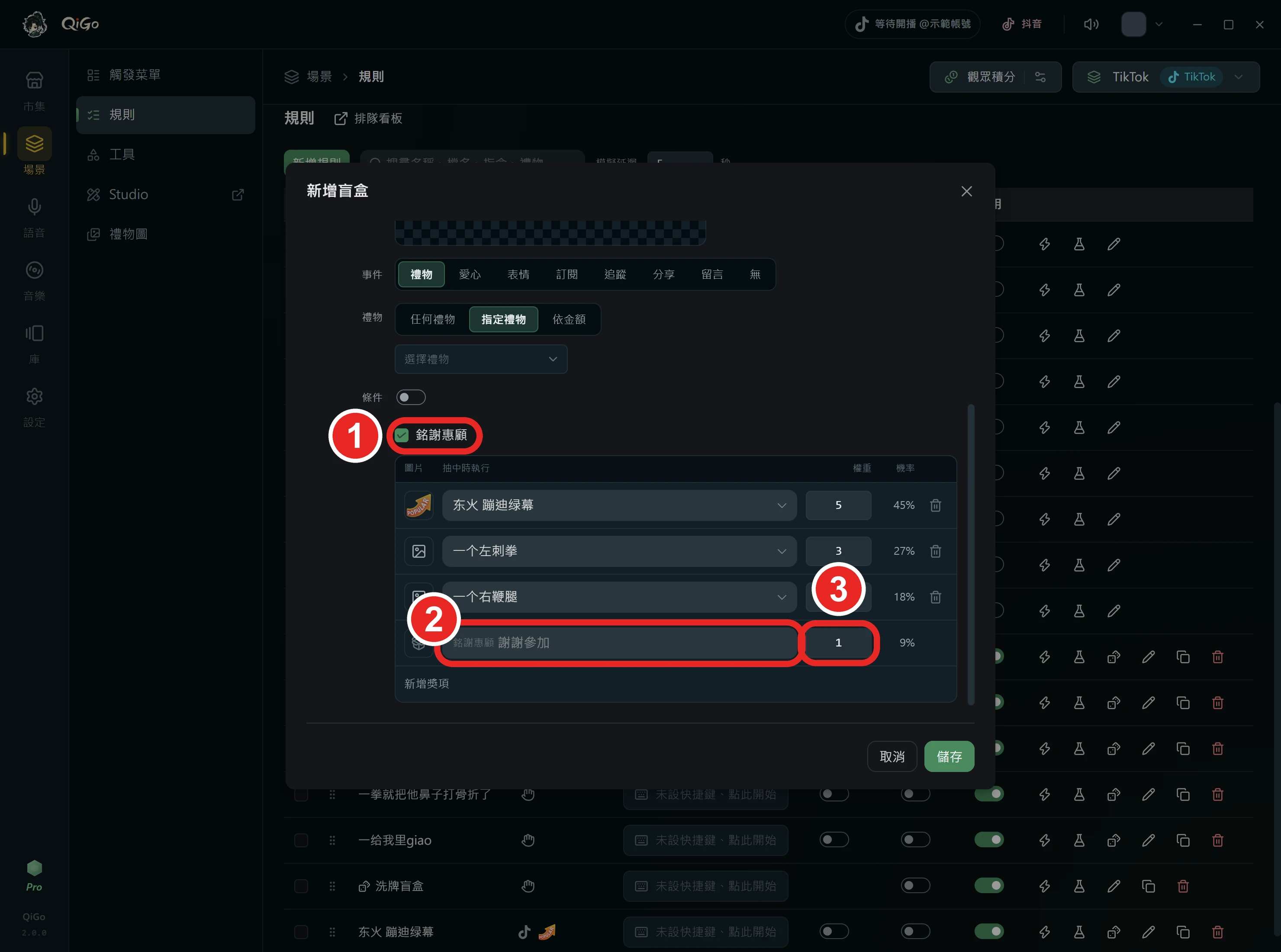Image resolution: width=1281 pixels, height=952 pixels.
Task: Expand the 一个左刺拳 action dropdown
Action: (x=619, y=551)
